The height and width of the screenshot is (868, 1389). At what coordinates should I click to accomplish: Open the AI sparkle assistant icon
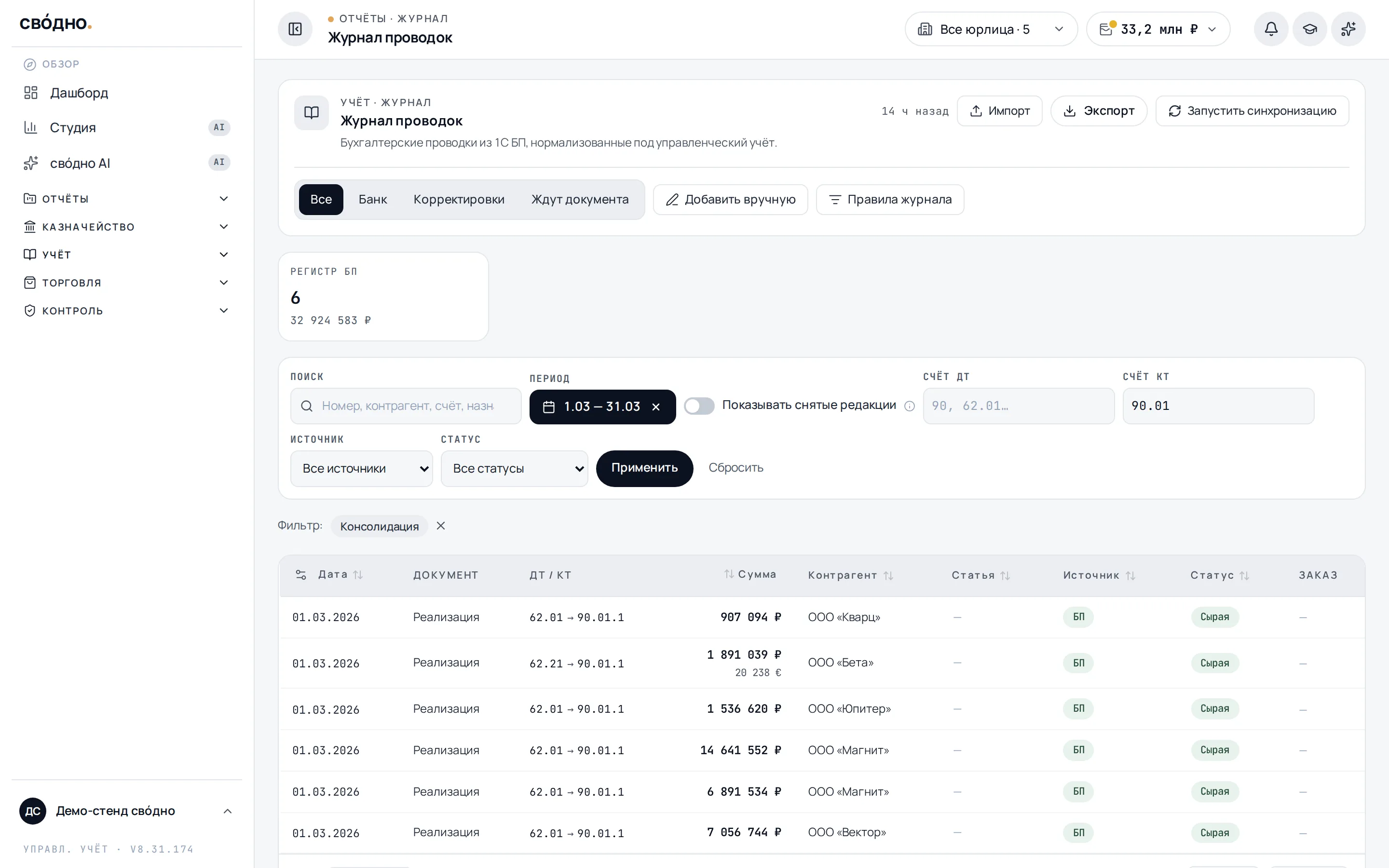tap(1348, 29)
